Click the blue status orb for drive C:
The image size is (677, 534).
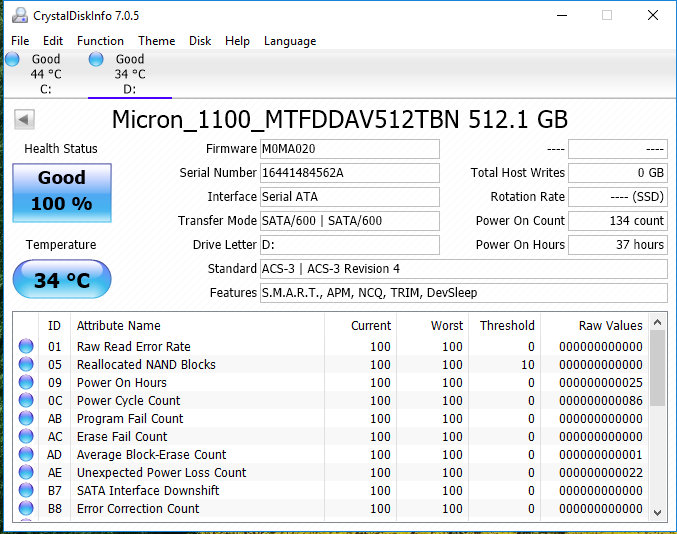click(x=12, y=59)
